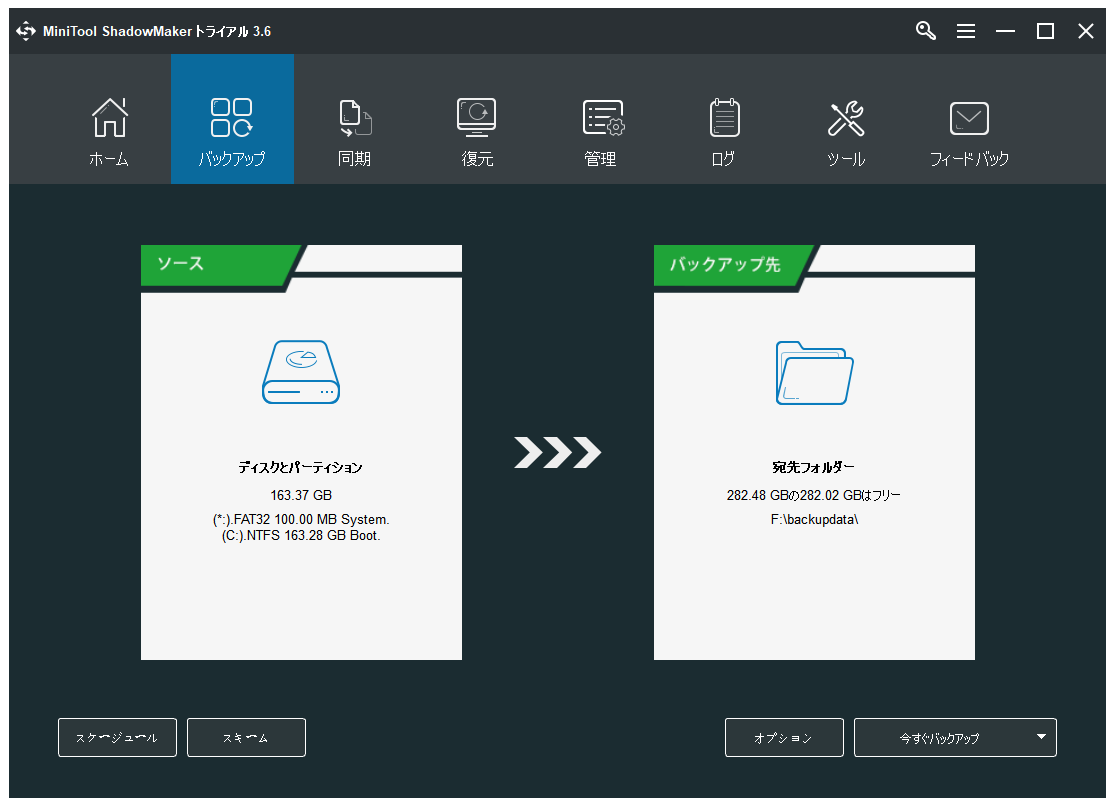
Task: Select the バックアップ (Backup) tab
Action: [x=232, y=120]
